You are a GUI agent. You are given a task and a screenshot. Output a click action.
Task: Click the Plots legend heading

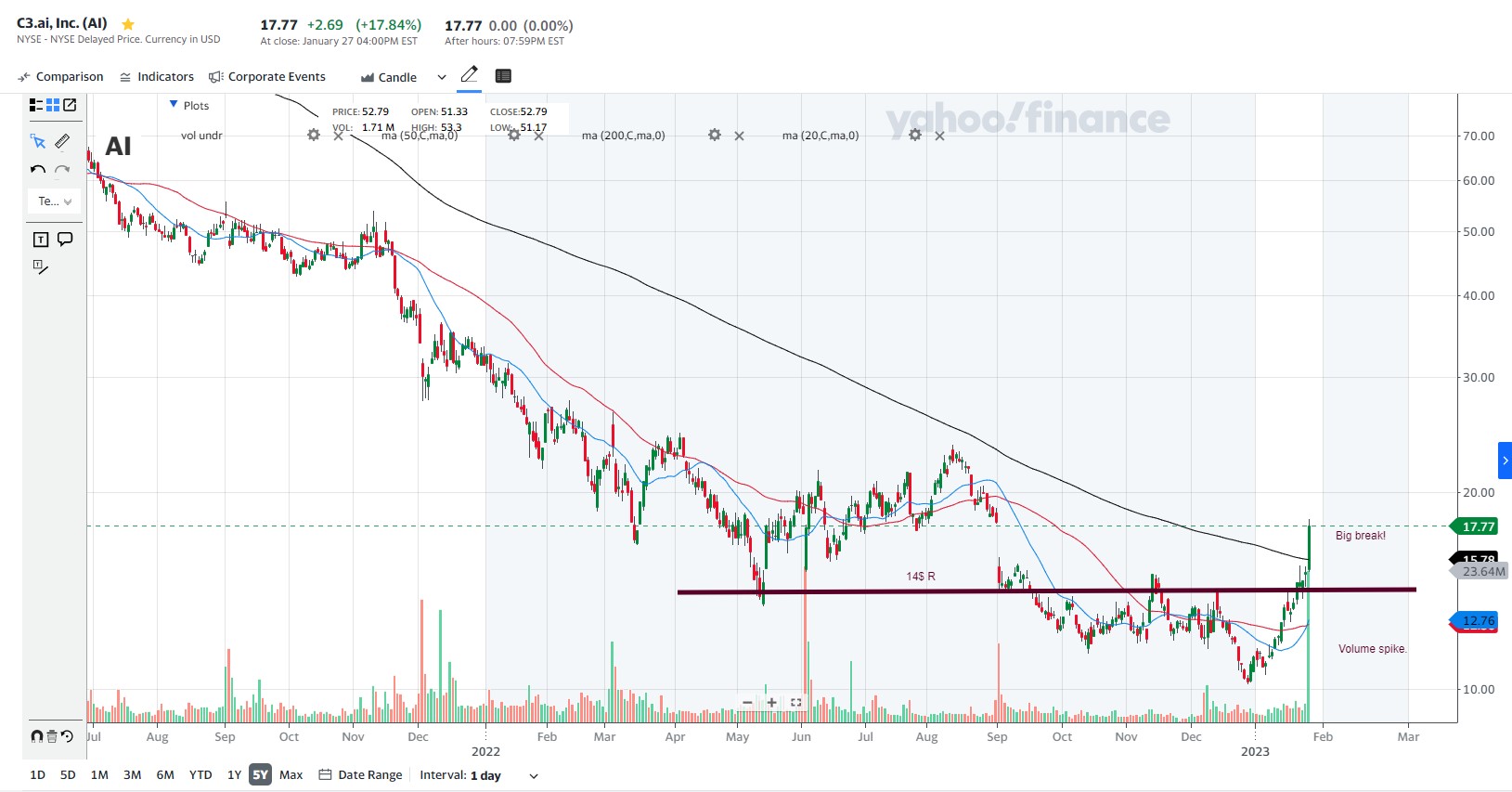tap(196, 106)
